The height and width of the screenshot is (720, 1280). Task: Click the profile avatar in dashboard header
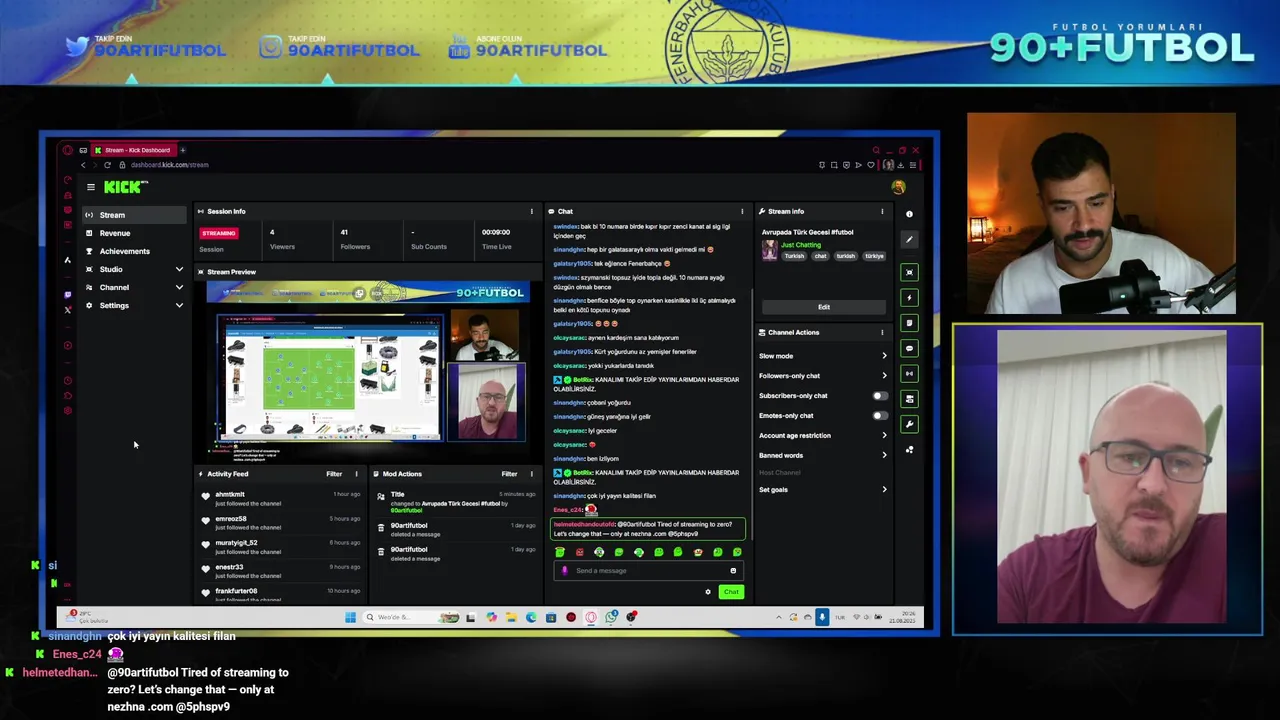(x=898, y=187)
